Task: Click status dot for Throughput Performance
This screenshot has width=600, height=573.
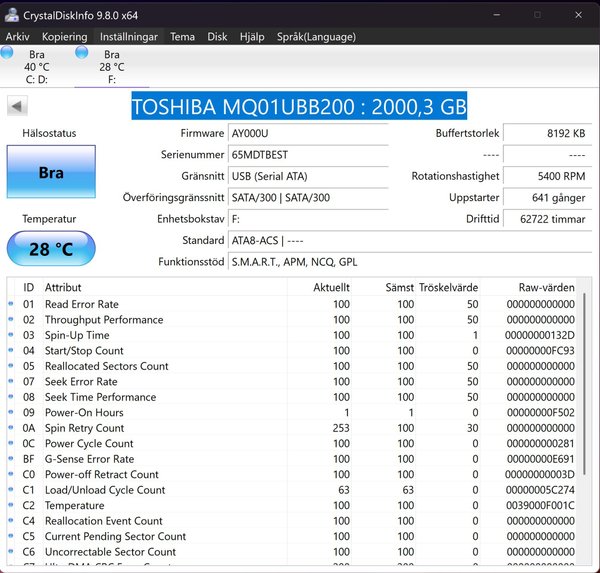Action: tap(11, 319)
